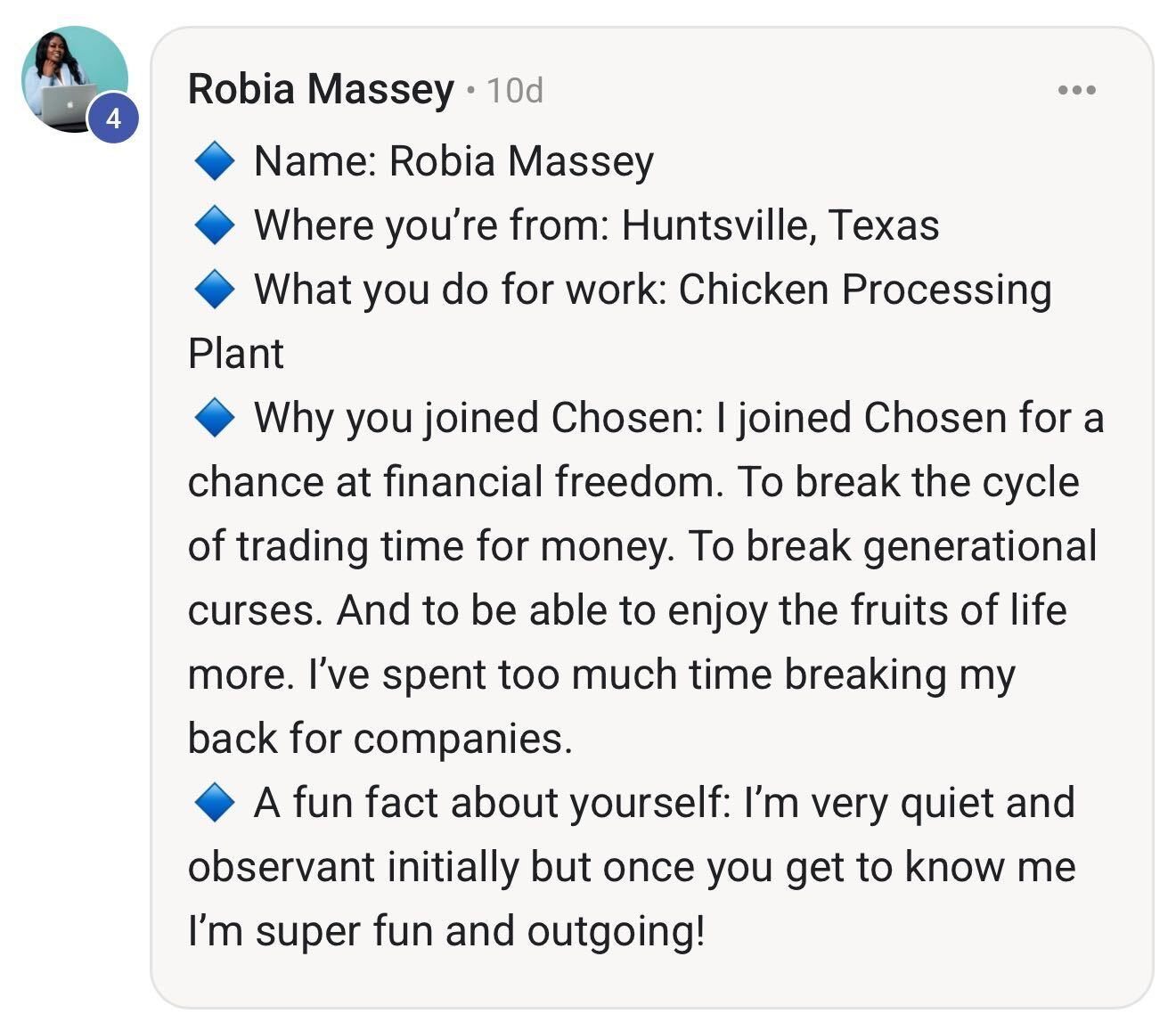
Task: Click the text Name: Robia Massey
Action: [454, 162]
